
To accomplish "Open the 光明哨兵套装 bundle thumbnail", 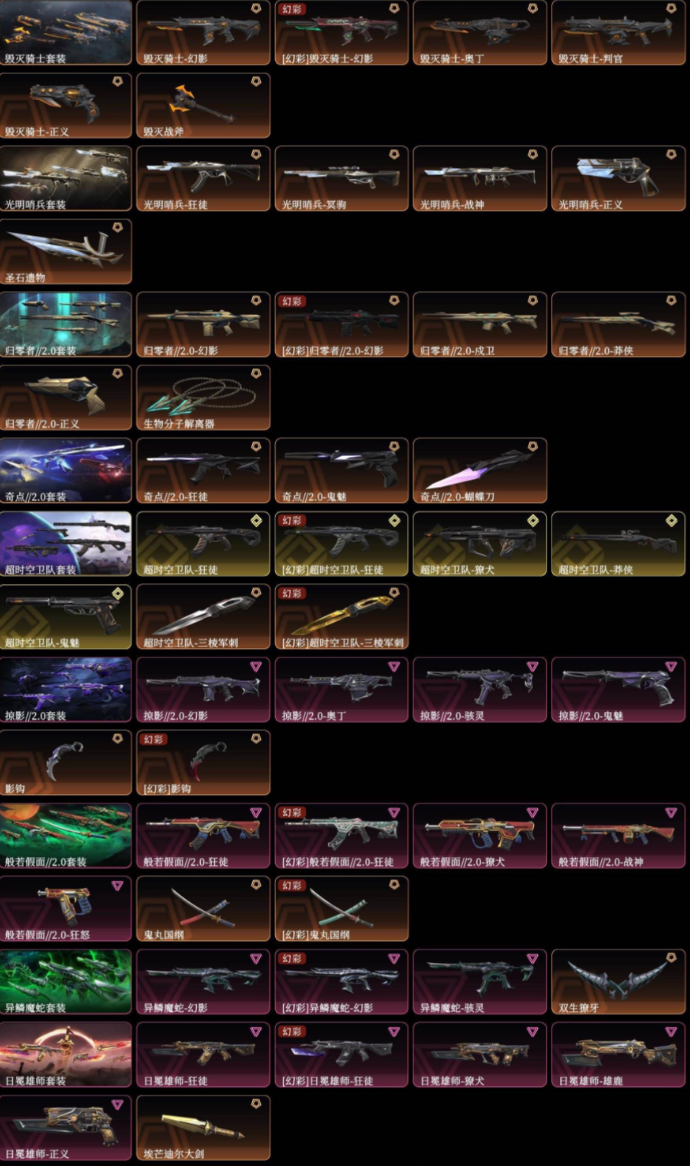I will 65,178.
